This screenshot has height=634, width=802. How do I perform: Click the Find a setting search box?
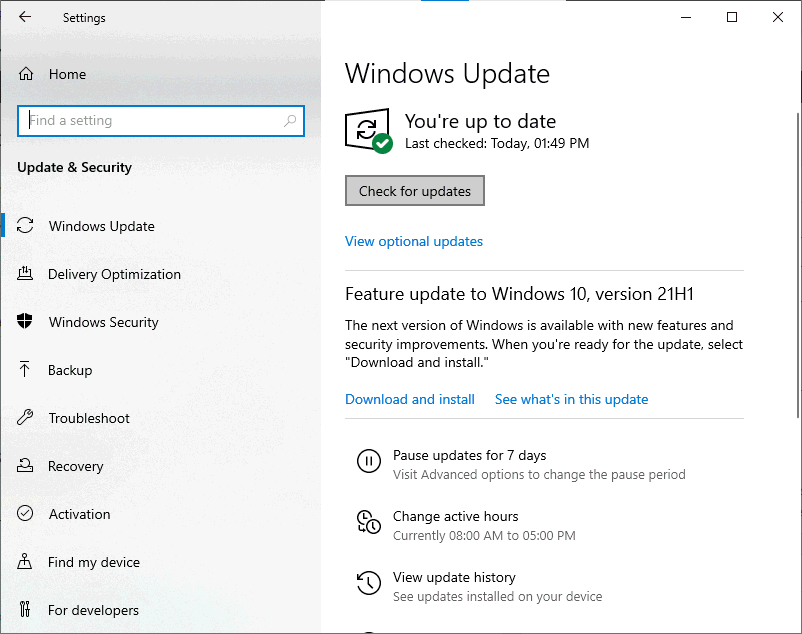160,120
